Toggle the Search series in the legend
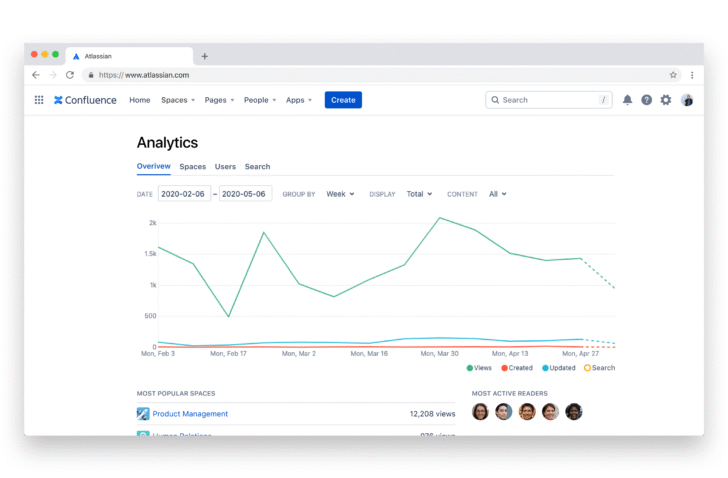This screenshot has height=478, width=728. point(599,368)
